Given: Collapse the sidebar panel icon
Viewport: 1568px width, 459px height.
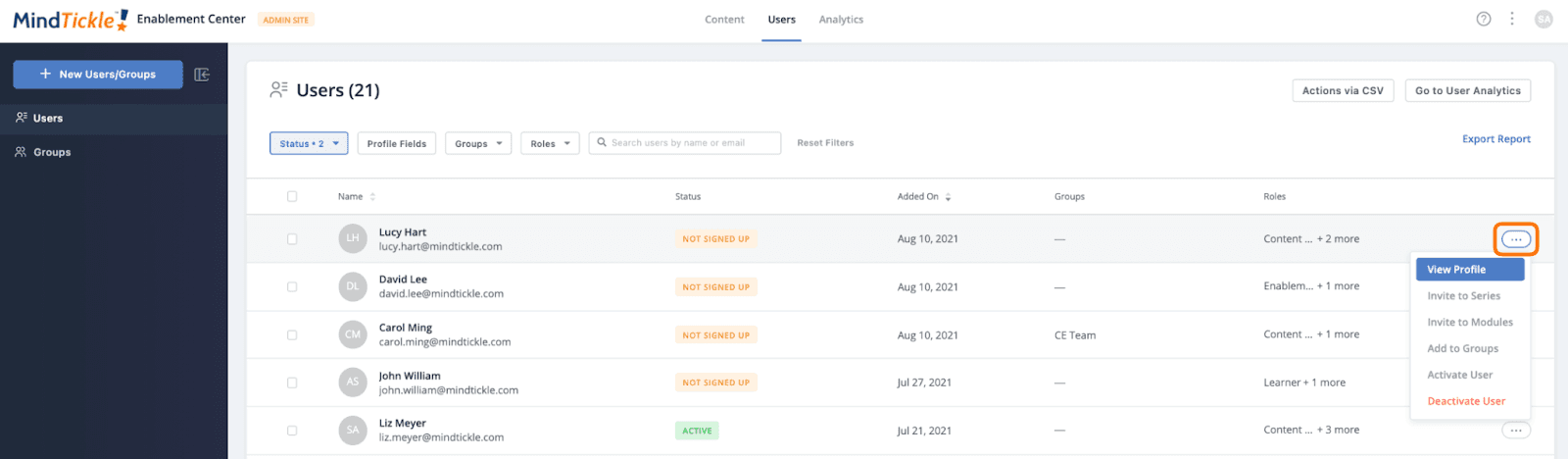Looking at the screenshot, I should (202, 75).
